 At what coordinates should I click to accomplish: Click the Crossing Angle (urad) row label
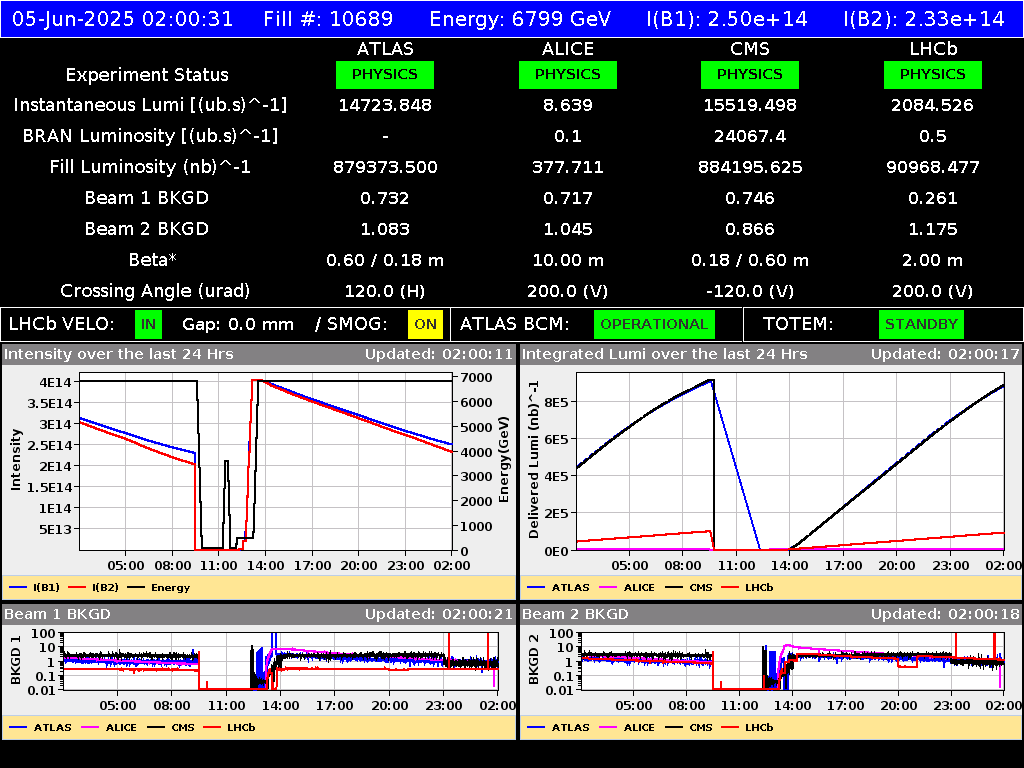(x=155, y=291)
